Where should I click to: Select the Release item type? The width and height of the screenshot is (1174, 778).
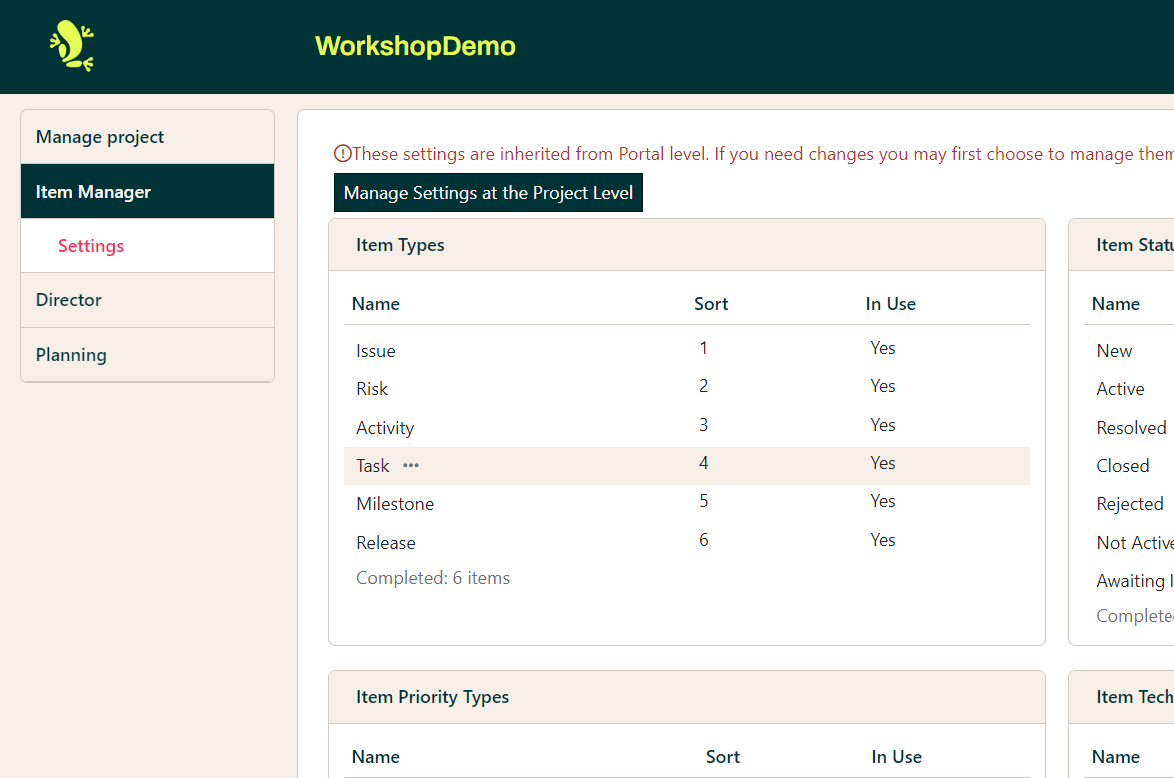[x=386, y=543]
